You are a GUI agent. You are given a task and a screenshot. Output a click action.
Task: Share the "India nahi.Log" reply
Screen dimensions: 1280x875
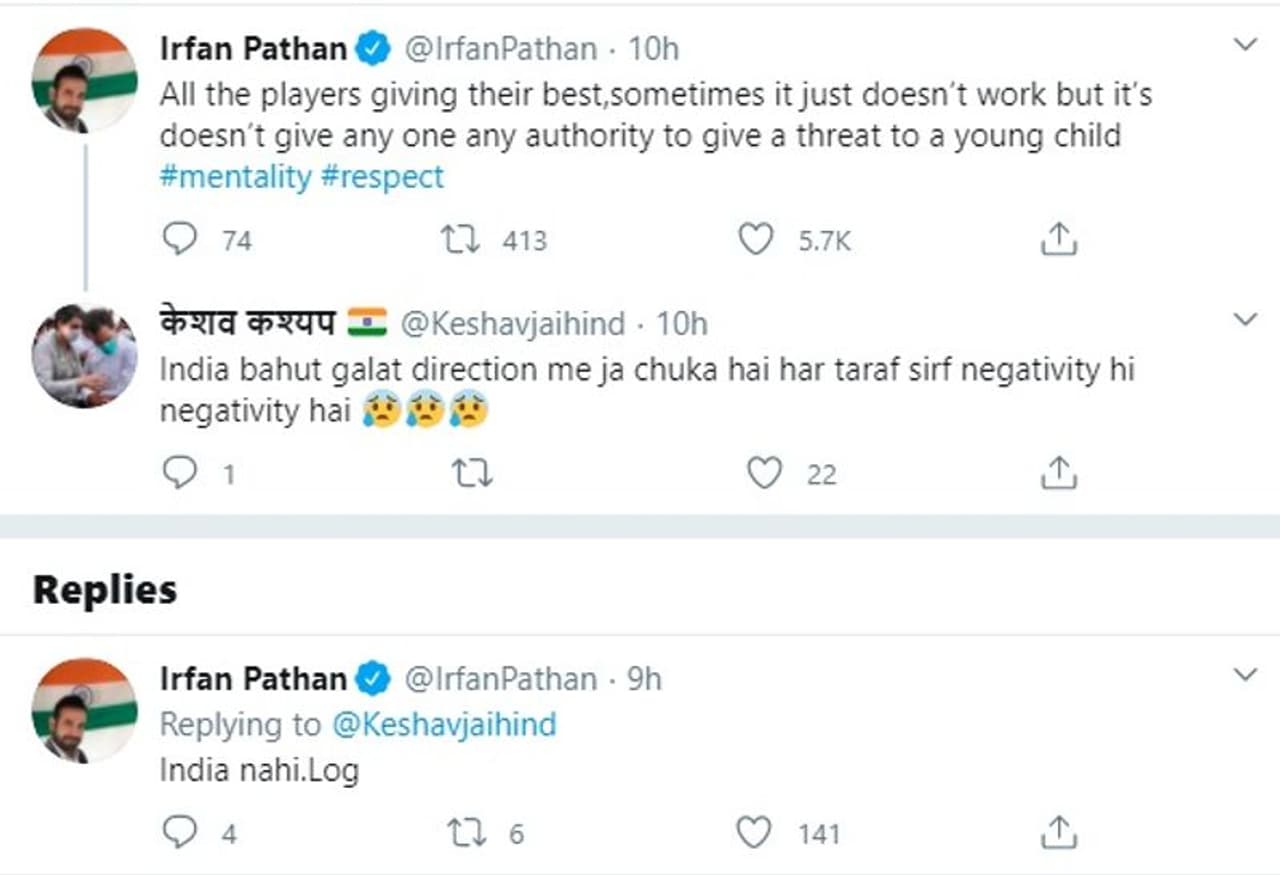pyautogui.click(x=1058, y=832)
